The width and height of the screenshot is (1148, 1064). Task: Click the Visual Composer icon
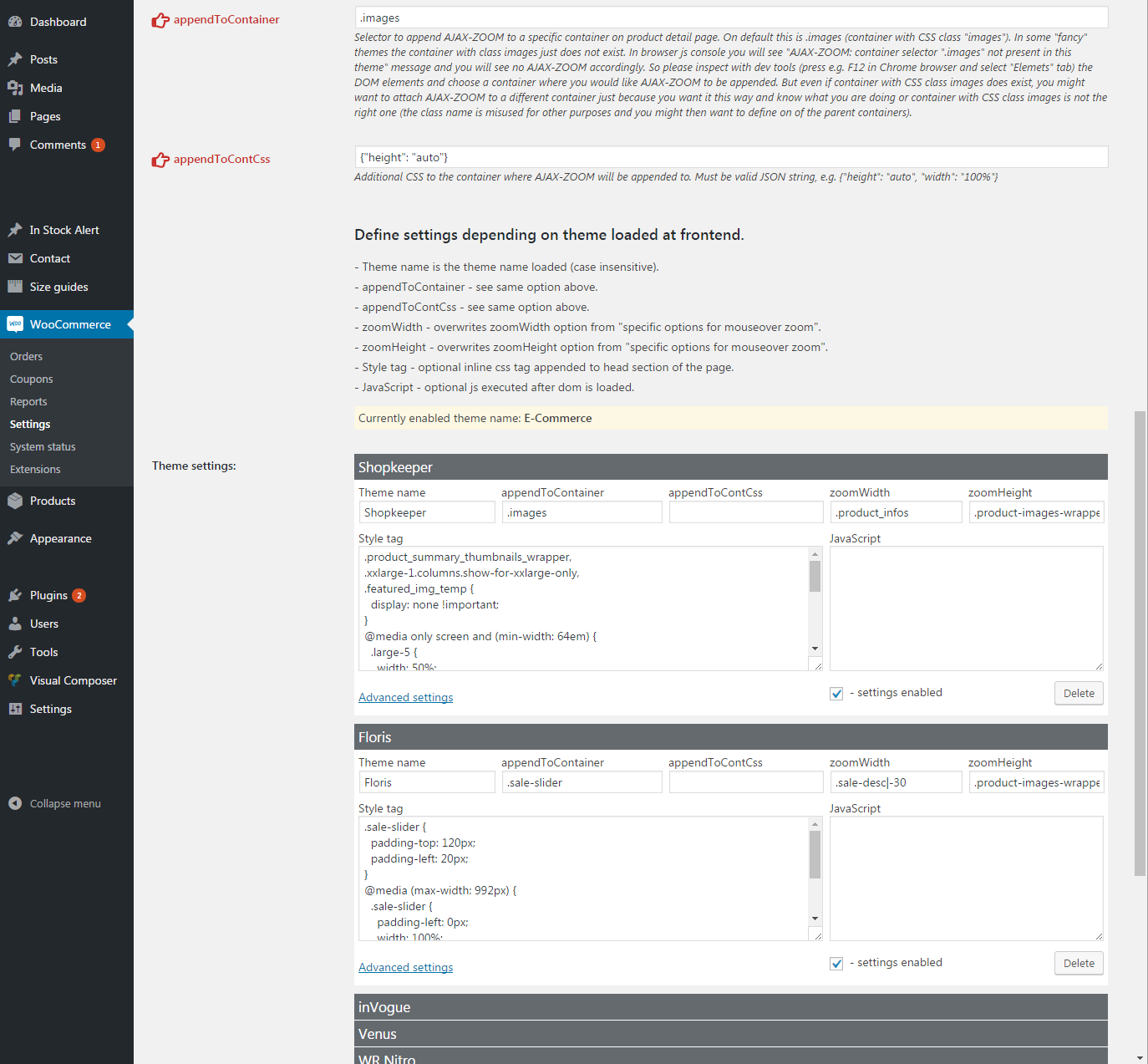point(15,680)
